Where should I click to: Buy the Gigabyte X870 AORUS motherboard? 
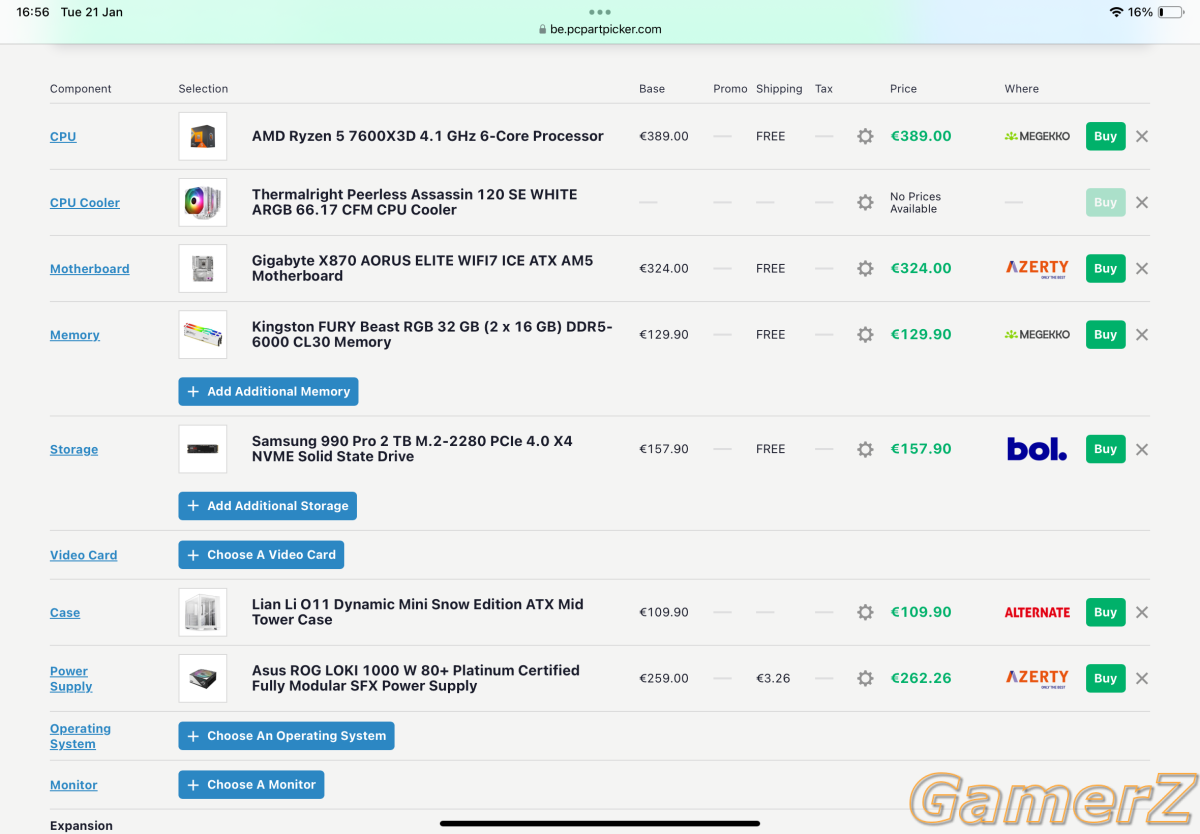(1105, 268)
